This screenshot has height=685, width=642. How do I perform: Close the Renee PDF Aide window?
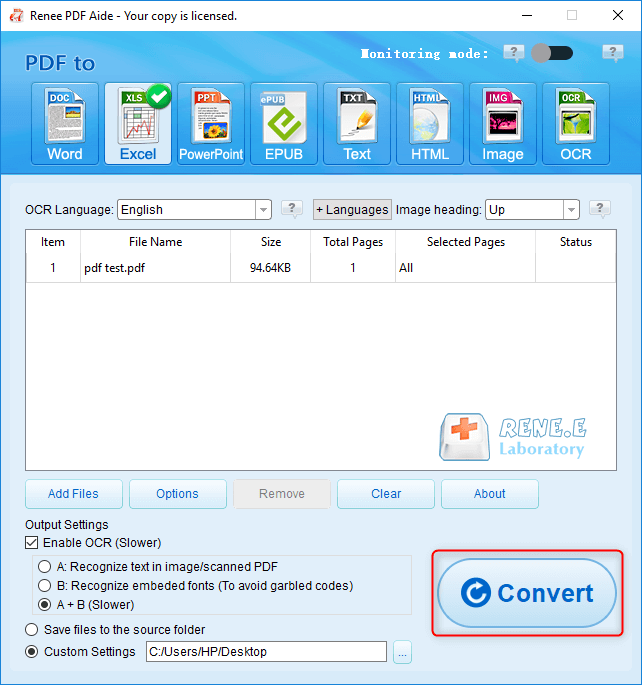point(618,16)
